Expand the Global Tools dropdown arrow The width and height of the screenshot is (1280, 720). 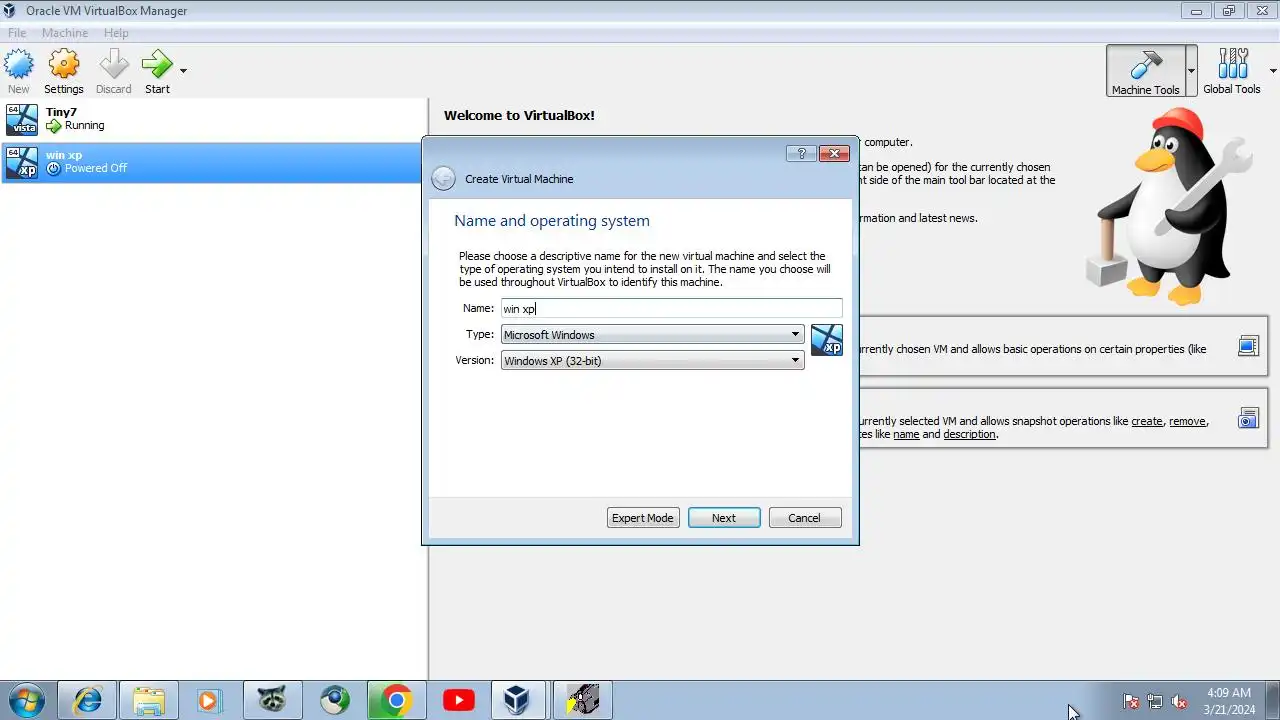coord(1273,71)
